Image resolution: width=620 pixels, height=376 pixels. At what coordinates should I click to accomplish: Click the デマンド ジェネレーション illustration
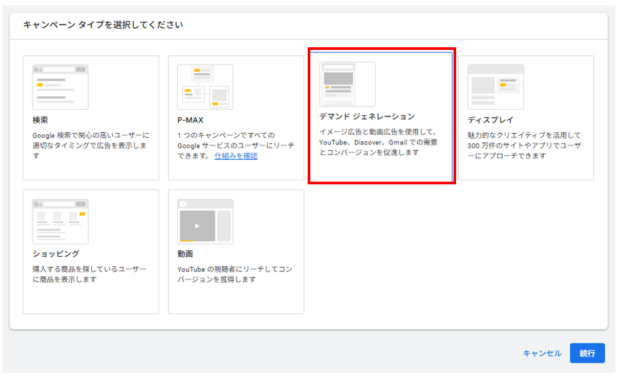(347, 84)
